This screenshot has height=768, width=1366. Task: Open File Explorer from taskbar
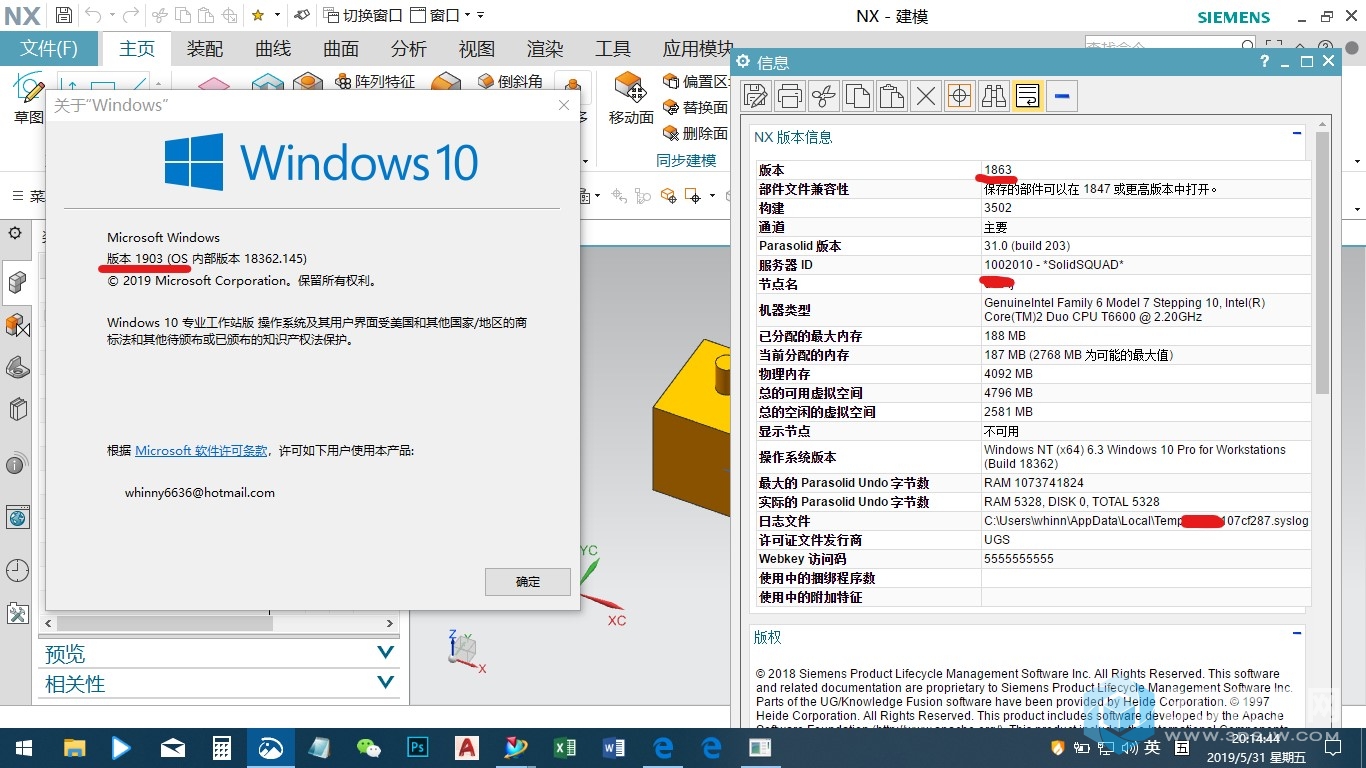pos(74,748)
